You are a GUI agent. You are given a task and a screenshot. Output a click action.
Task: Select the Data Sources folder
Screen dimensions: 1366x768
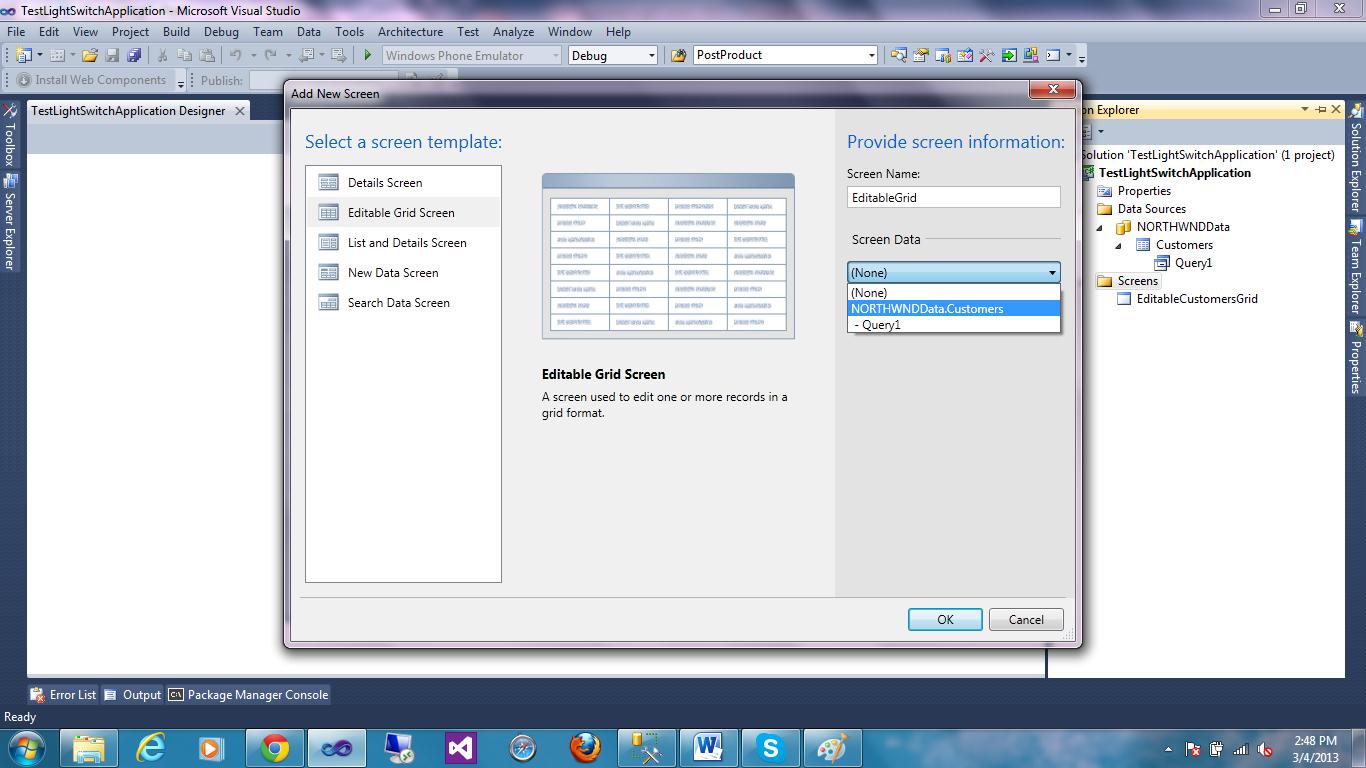[1151, 209]
